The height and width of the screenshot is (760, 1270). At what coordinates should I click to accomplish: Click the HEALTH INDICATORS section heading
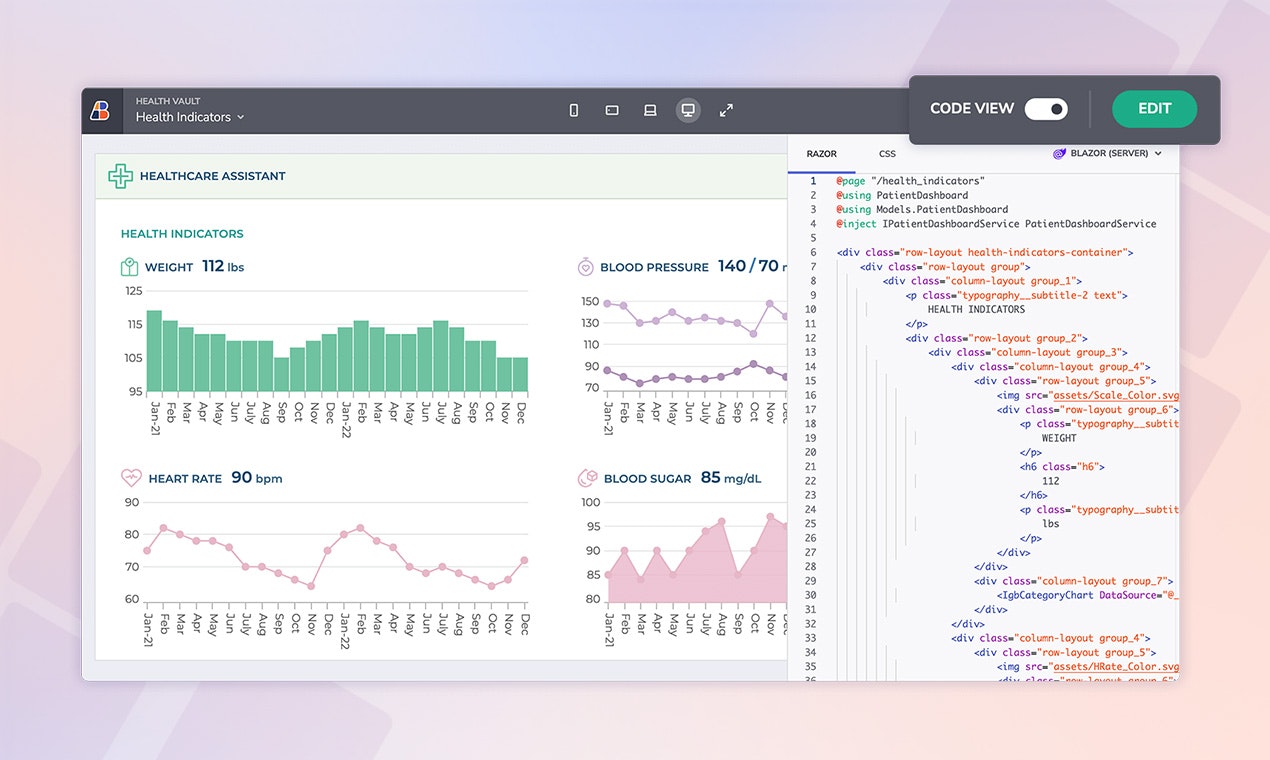click(x=182, y=234)
